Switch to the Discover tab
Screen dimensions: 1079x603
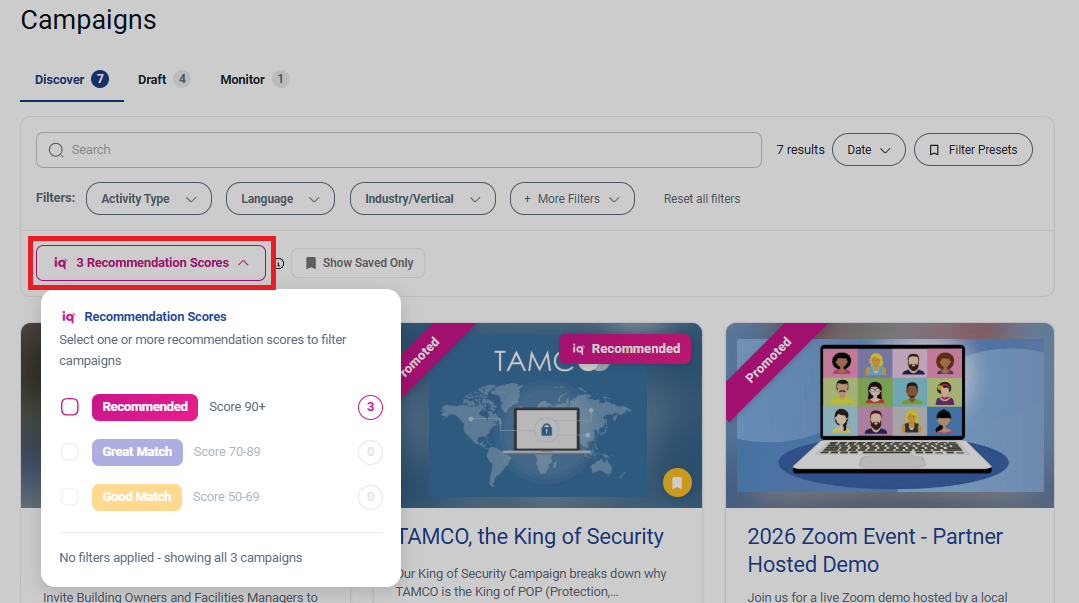[72, 80]
